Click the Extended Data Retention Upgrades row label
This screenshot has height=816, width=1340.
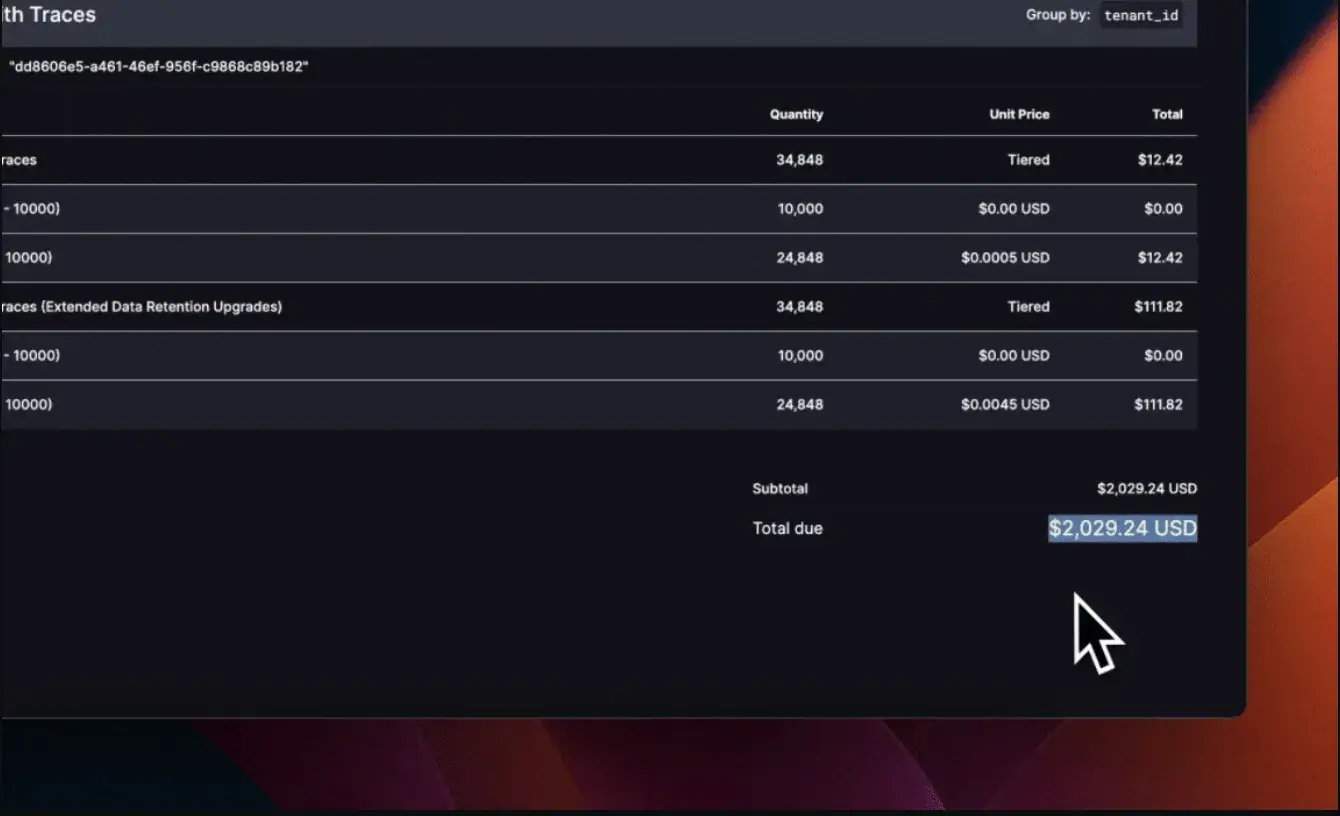(141, 307)
